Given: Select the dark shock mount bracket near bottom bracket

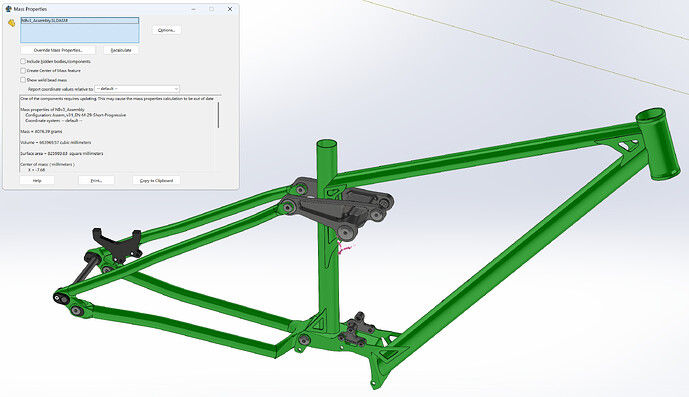Looking at the screenshot, I should [357, 330].
